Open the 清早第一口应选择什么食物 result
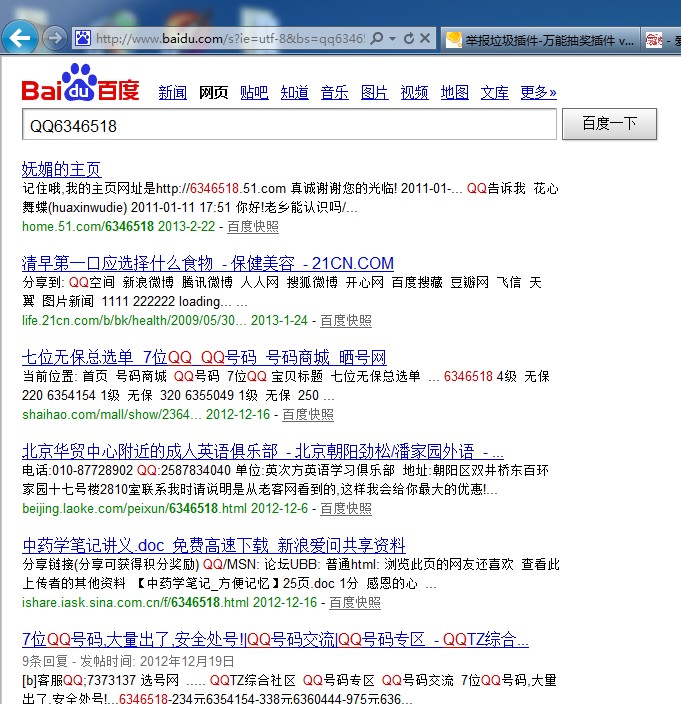This screenshot has height=704, width=681. click(x=208, y=263)
